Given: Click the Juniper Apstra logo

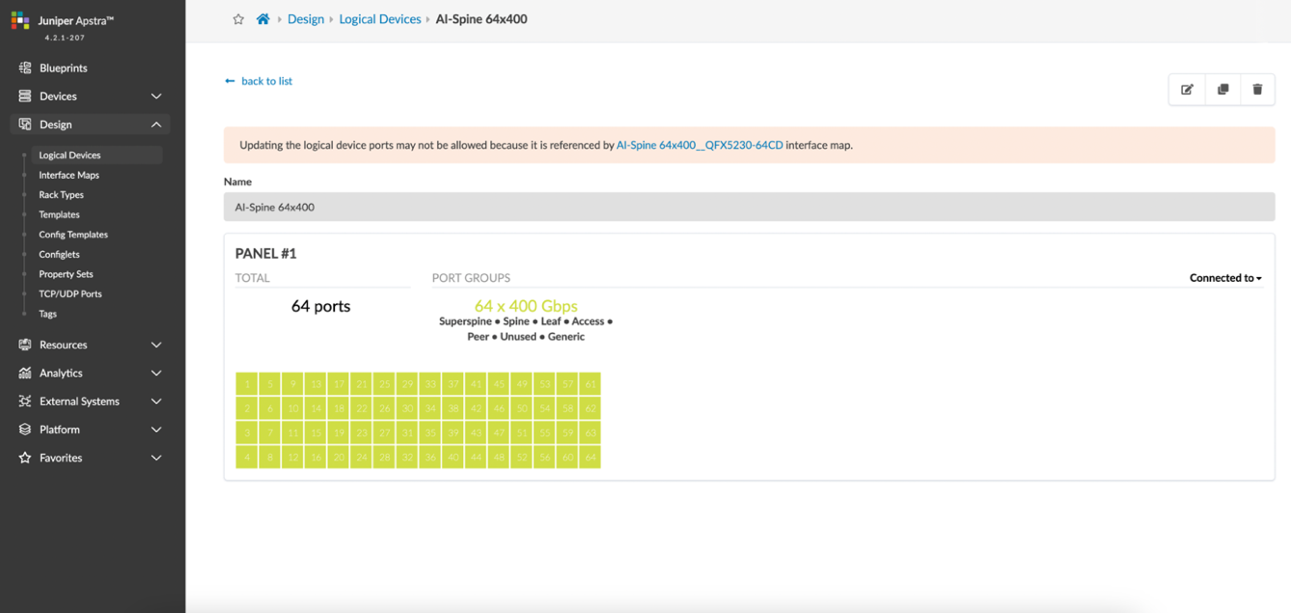Looking at the screenshot, I should click(x=20, y=20).
